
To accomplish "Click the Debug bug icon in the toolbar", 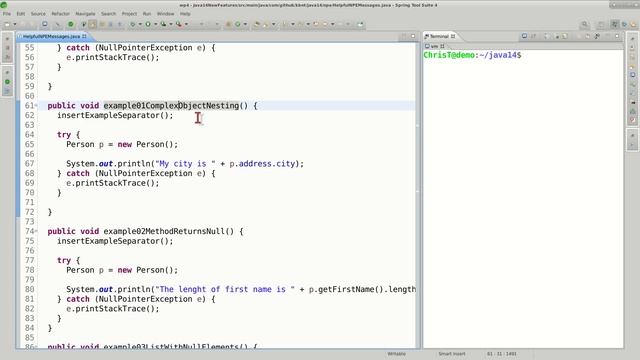I will [133, 24].
